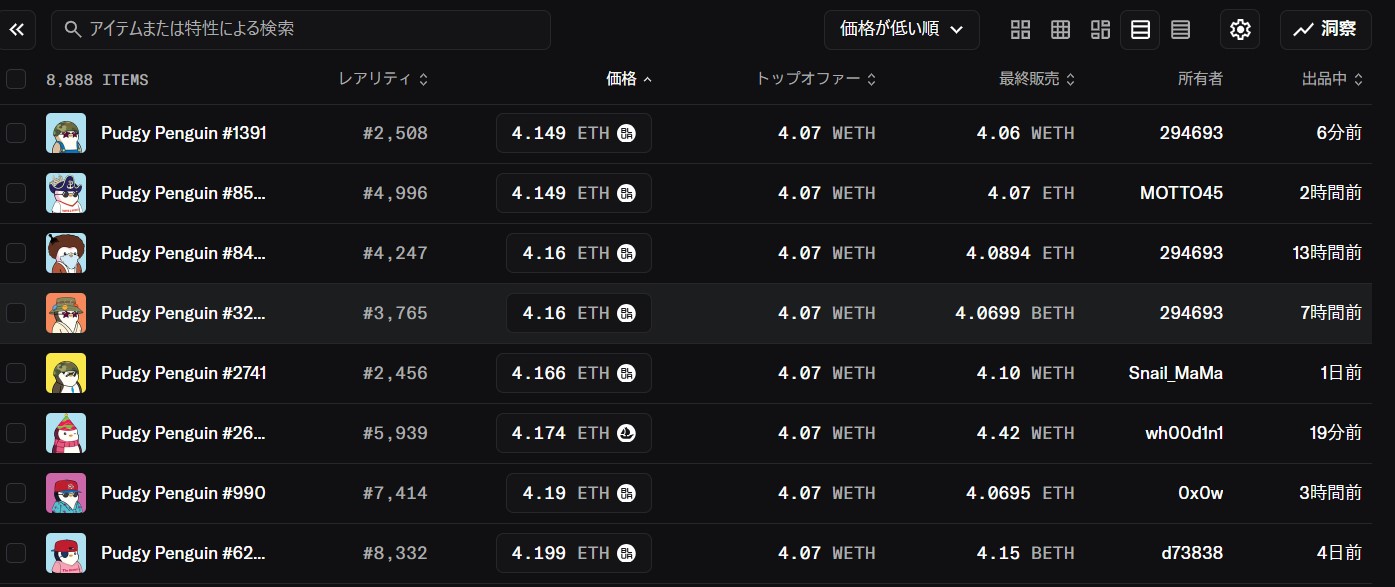
Task: Click the Blur badge on Pudgy Penguin #990 price
Action: coord(626,493)
